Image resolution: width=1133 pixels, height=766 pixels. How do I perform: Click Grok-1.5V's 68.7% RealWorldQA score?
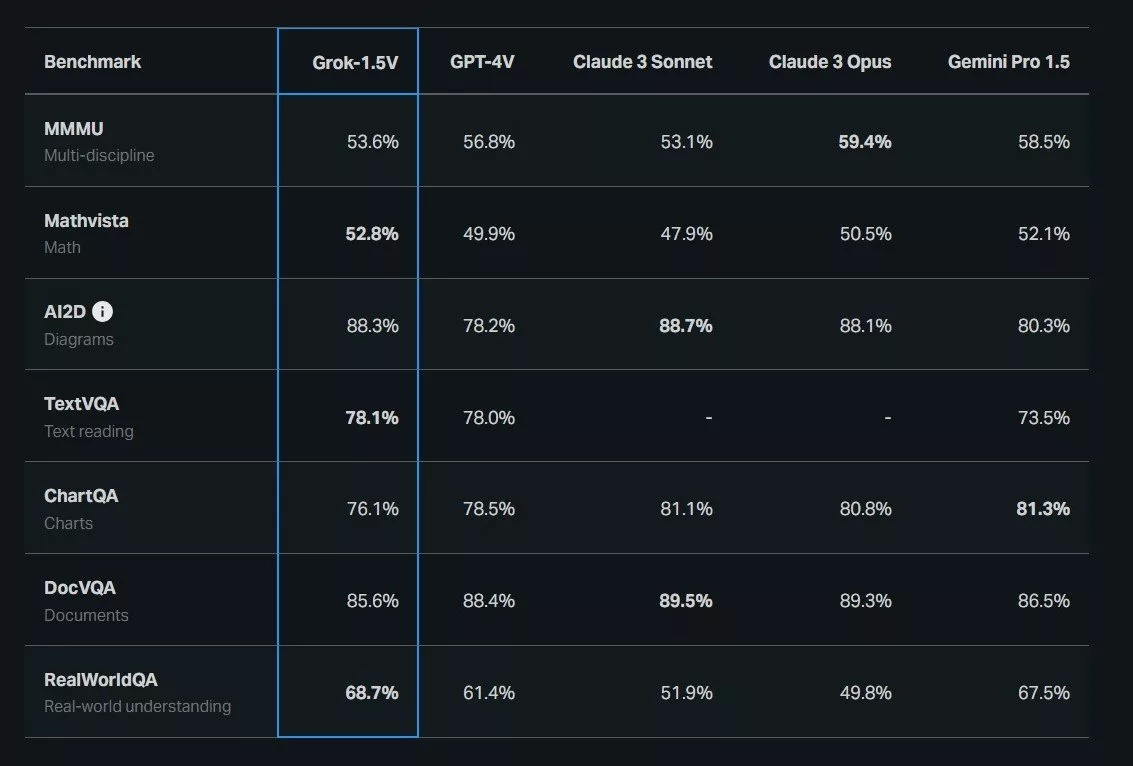point(371,692)
